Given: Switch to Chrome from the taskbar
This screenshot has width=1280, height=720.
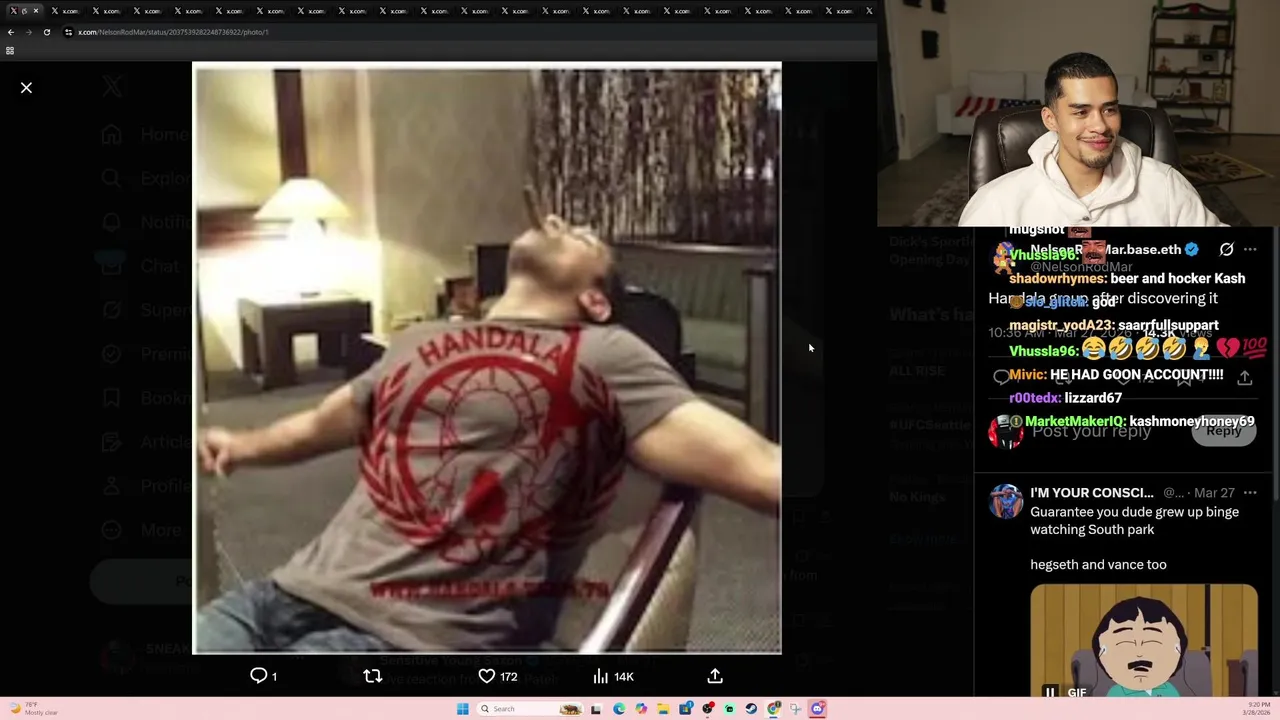Looking at the screenshot, I should click(x=773, y=709).
